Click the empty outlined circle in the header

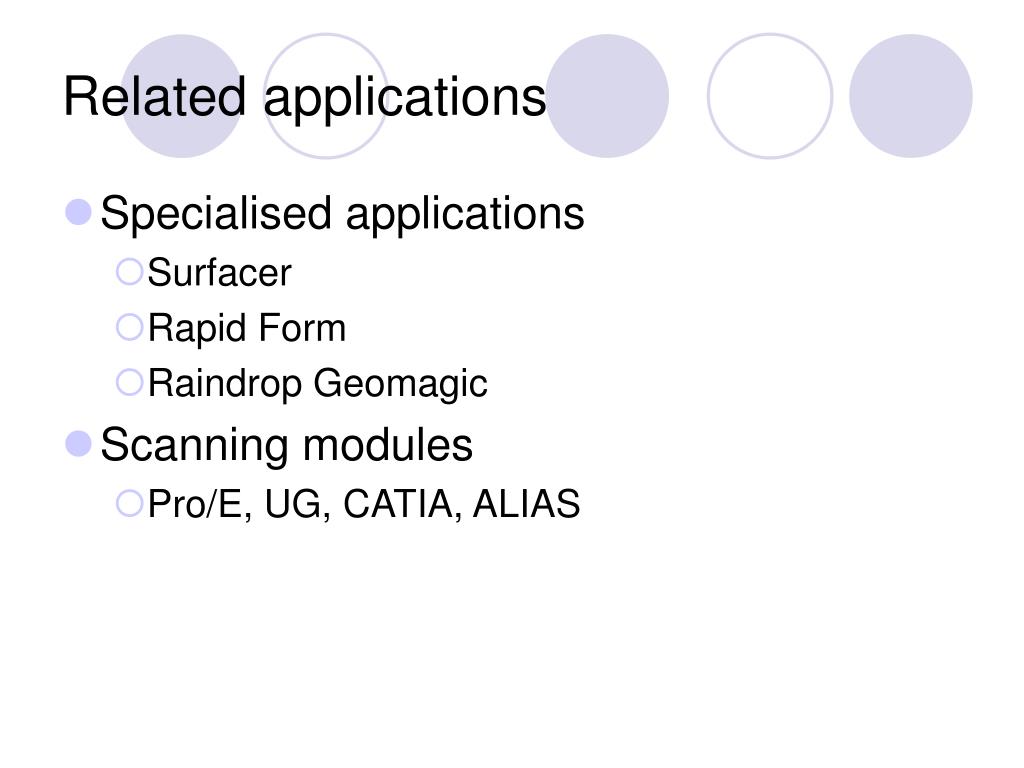point(770,96)
